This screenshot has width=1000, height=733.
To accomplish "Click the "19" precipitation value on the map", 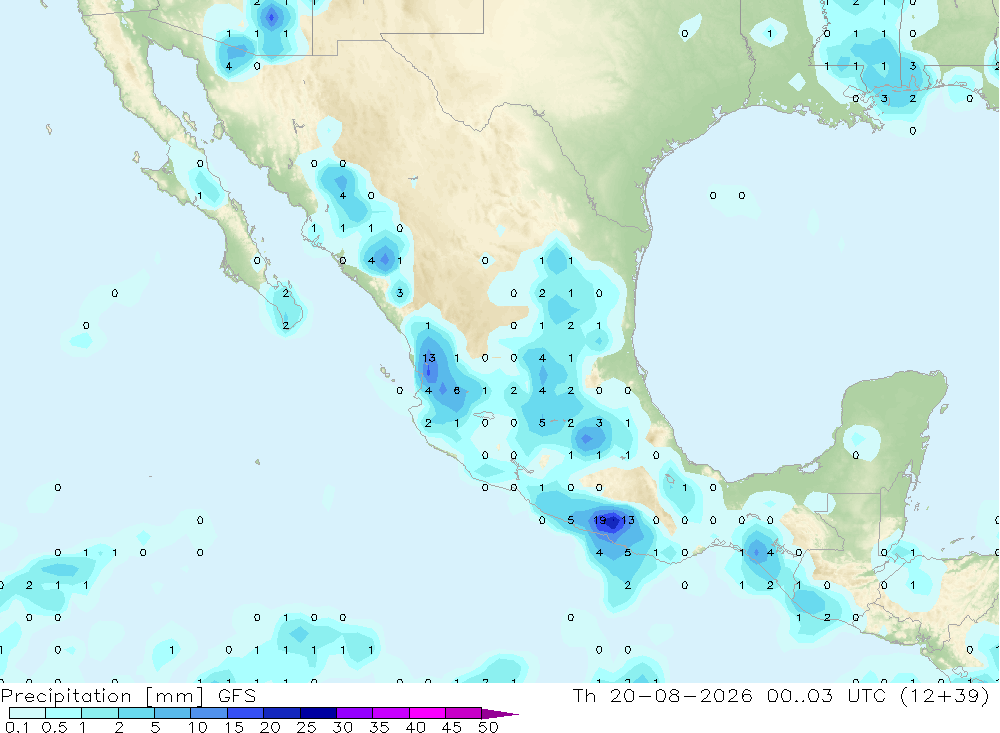I will (599, 520).
